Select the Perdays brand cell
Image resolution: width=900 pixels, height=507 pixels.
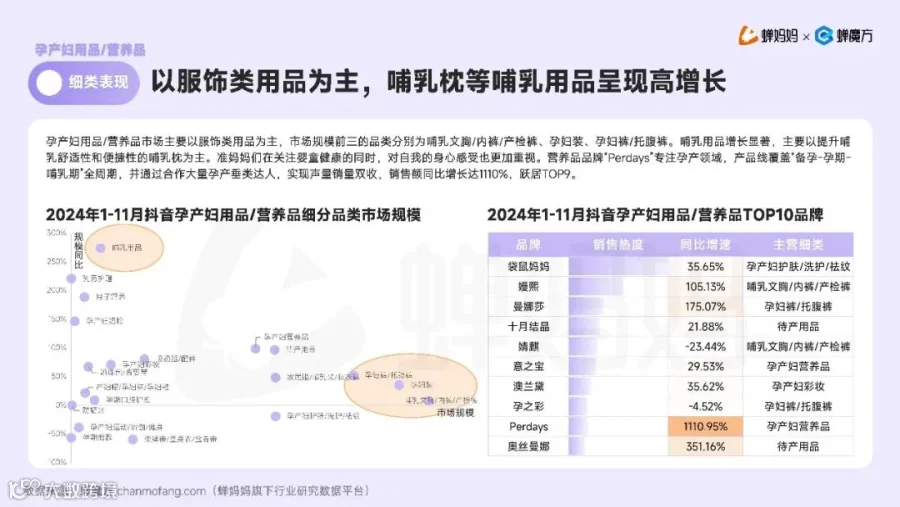coord(528,427)
